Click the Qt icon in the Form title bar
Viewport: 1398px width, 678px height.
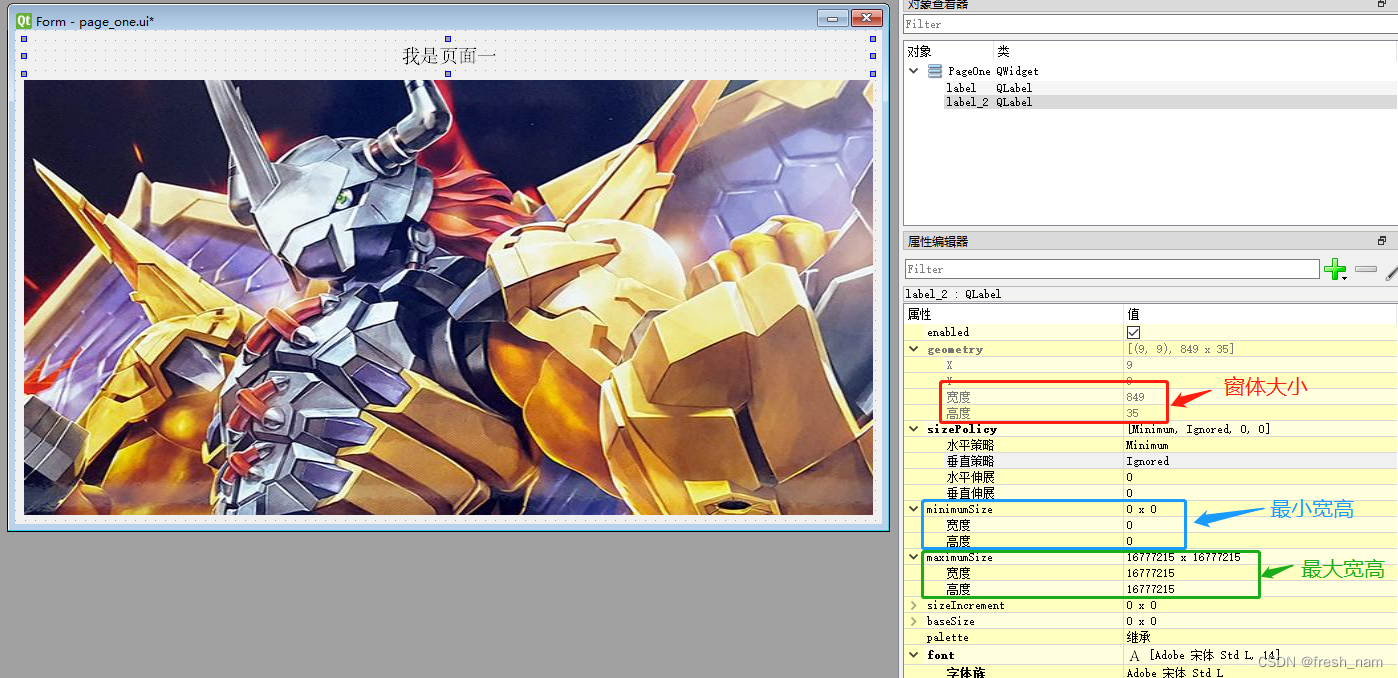(24, 20)
